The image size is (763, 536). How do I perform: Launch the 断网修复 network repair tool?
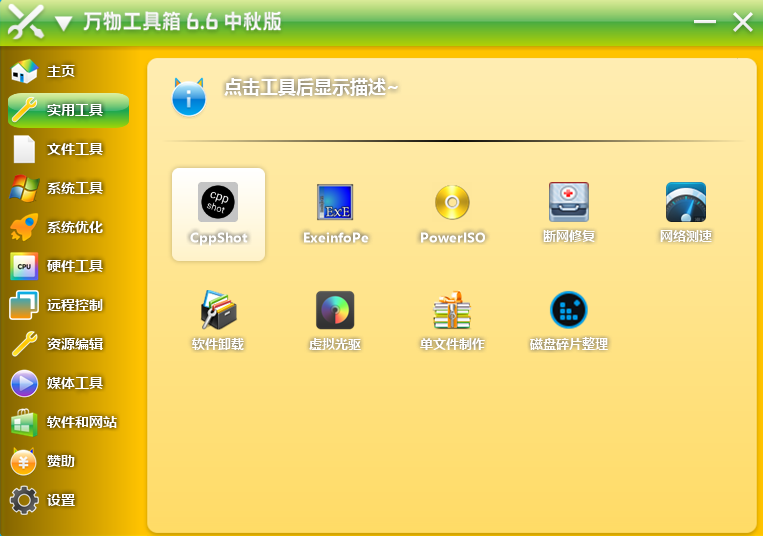tap(569, 214)
